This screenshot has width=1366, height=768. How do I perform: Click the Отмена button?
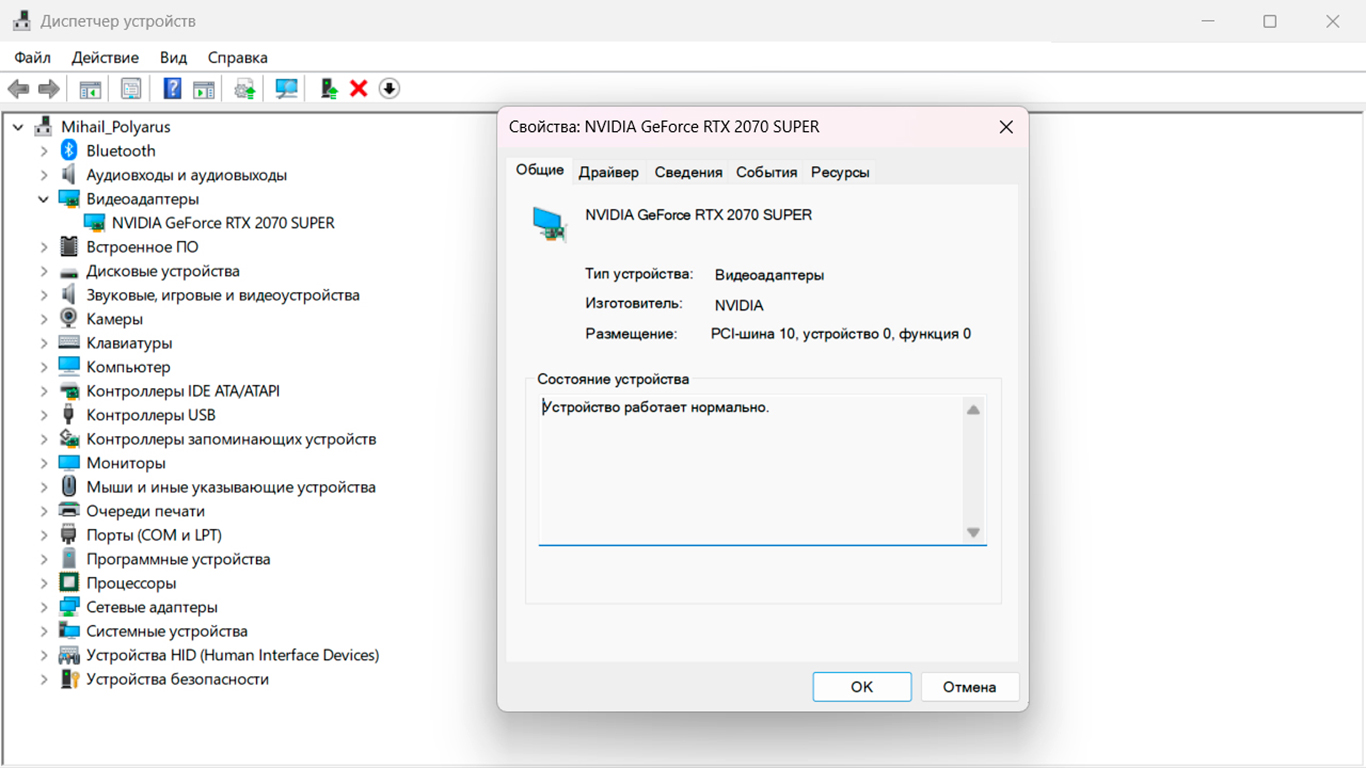pos(969,687)
